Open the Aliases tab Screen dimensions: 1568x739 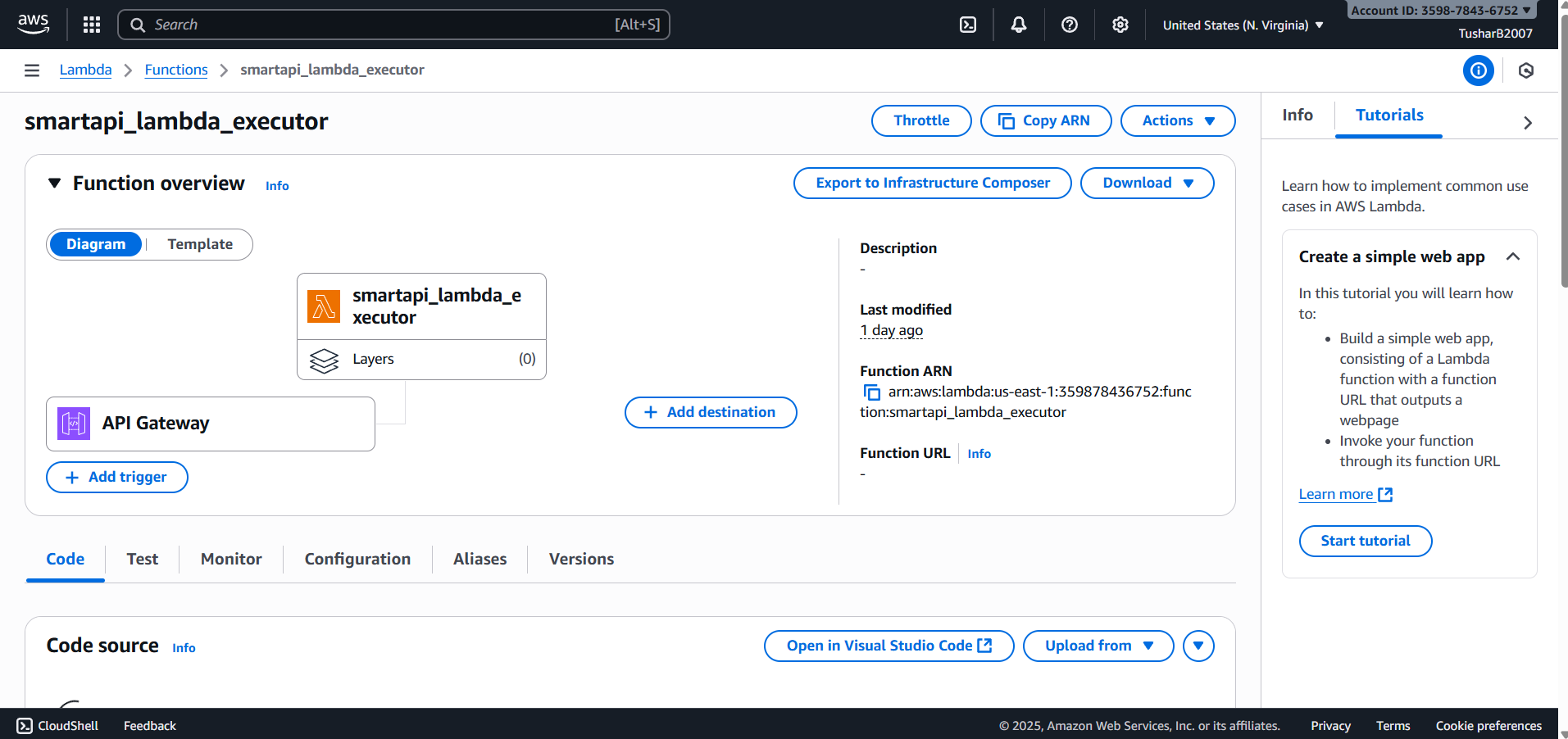tap(480, 559)
